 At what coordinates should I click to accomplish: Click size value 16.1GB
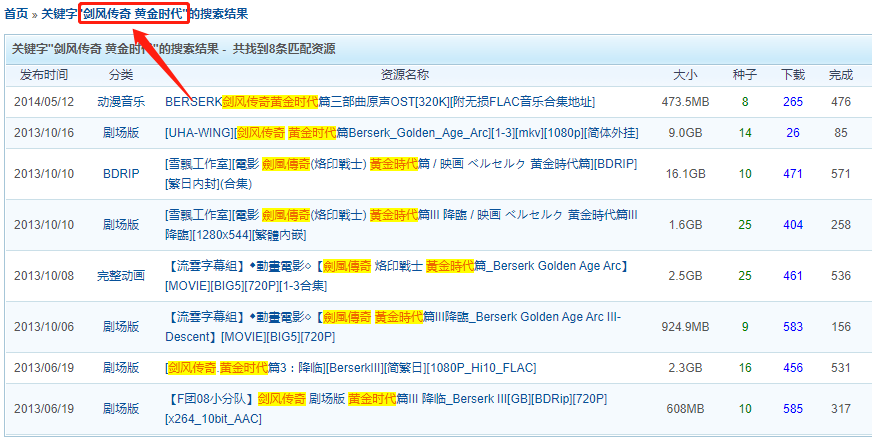coord(685,174)
